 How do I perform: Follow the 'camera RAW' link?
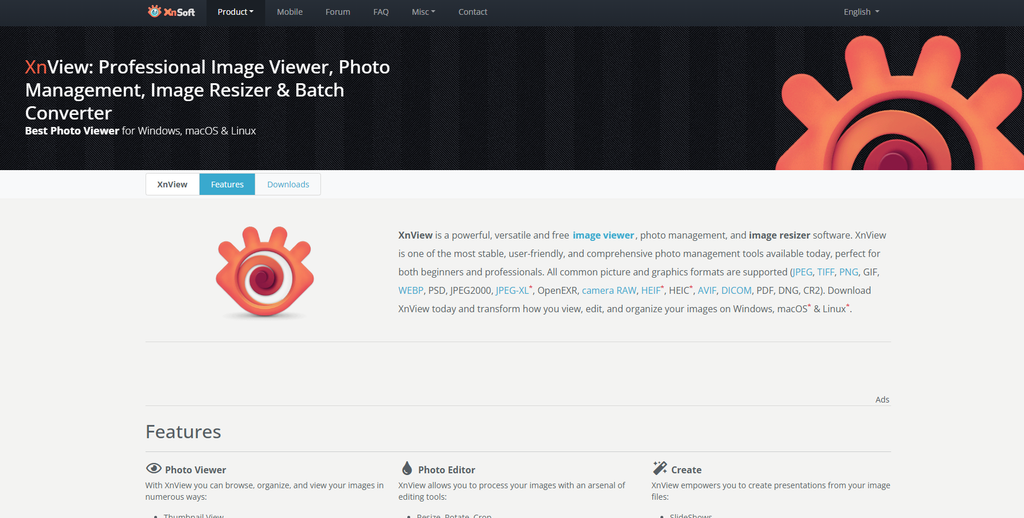click(609, 290)
